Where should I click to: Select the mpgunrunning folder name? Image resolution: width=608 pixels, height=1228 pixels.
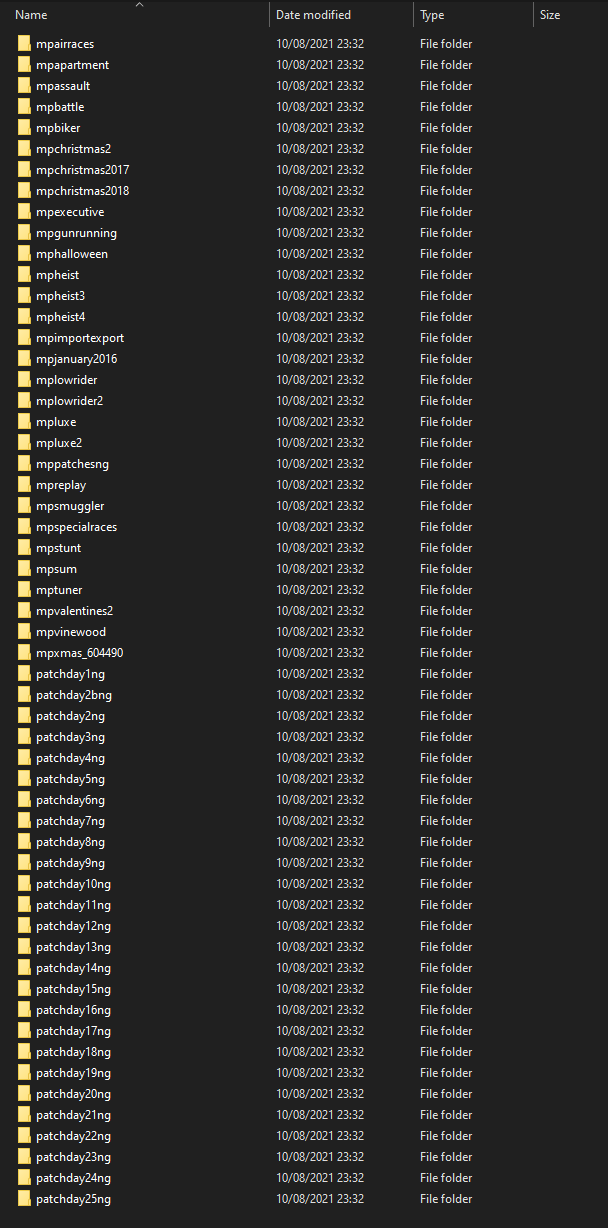coord(76,233)
